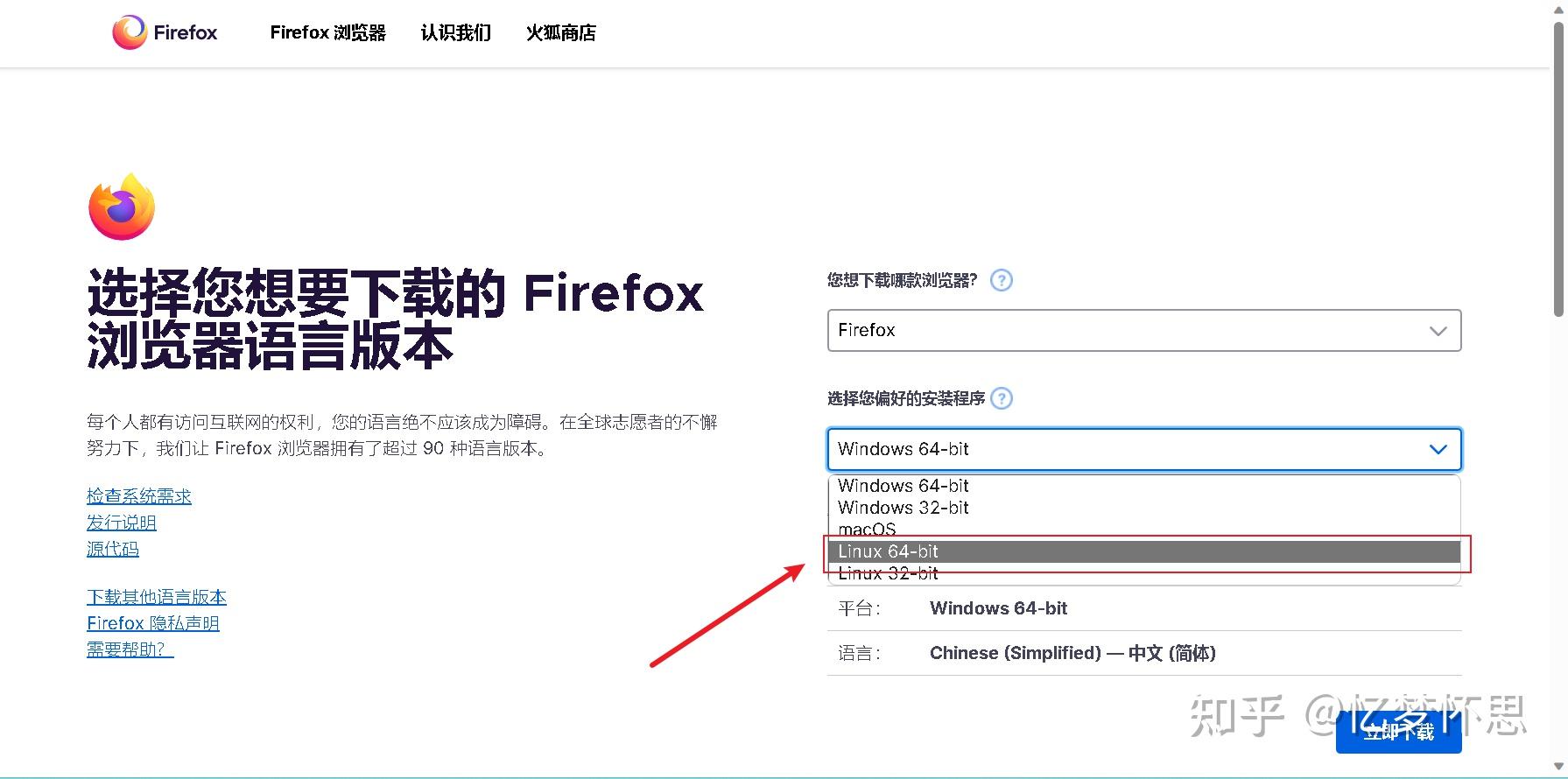Expand the Firefox browser dropdown
Screen dimensions: 1568x779
pyautogui.click(x=1144, y=330)
